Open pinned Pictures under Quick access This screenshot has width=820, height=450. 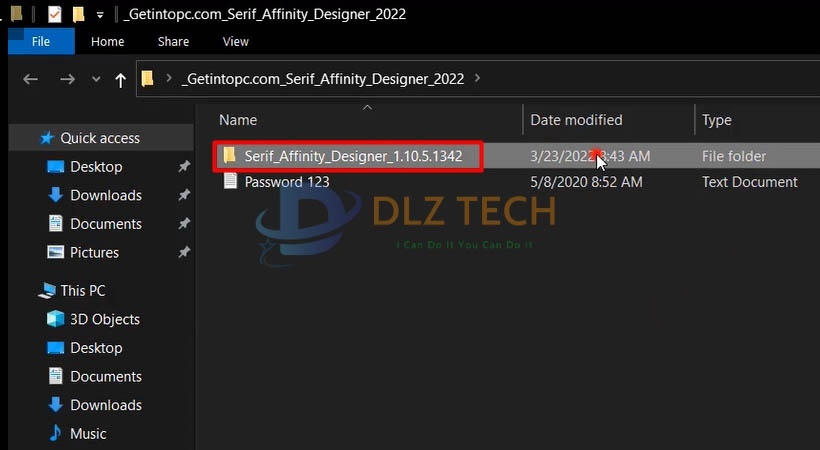(x=94, y=253)
